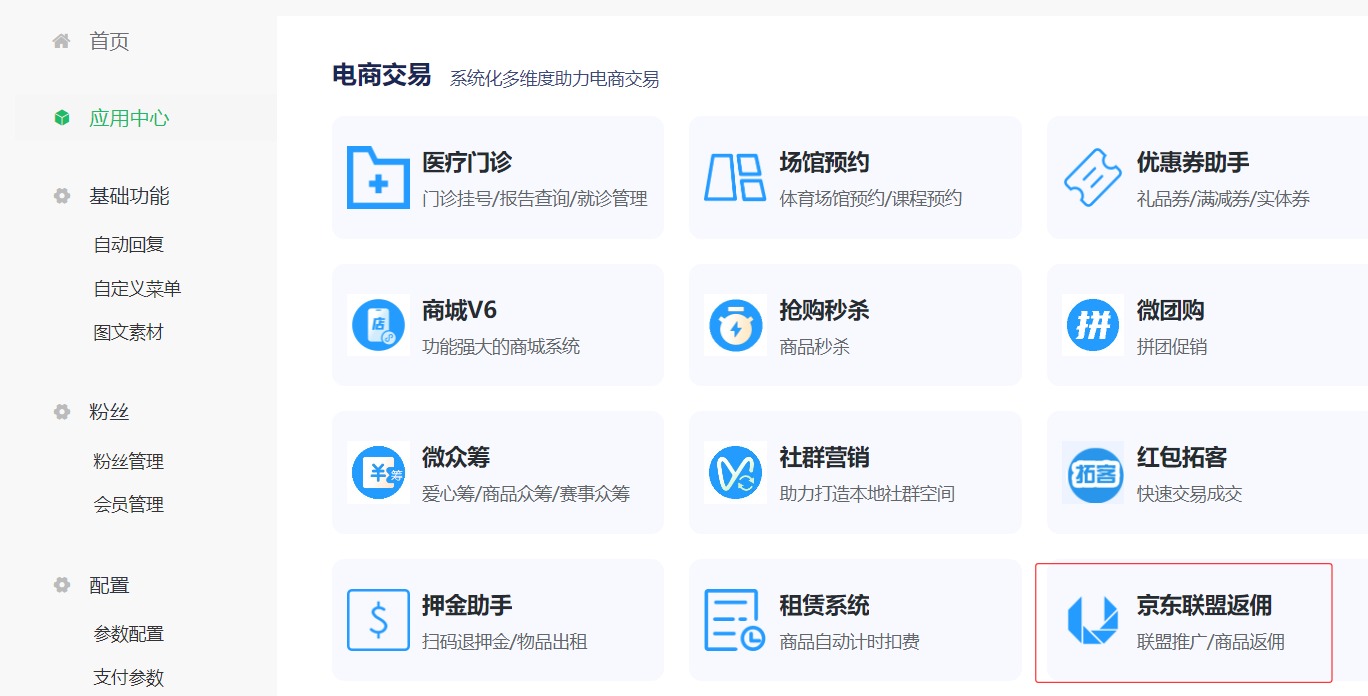Click the description 商品自动计时扣费
The height and width of the screenshot is (696, 1368).
pyautogui.click(x=849, y=642)
